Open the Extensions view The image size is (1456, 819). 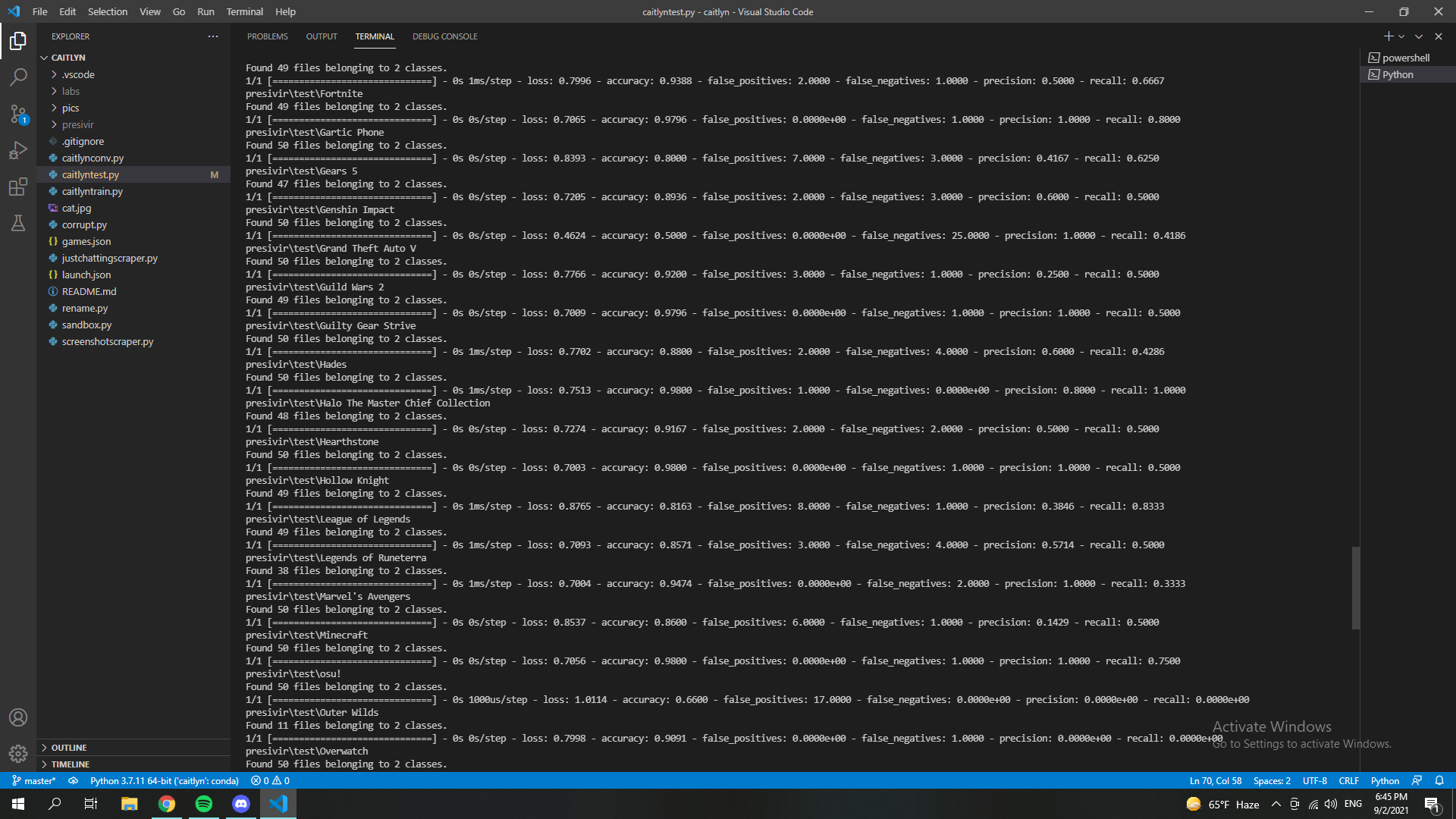[x=18, y=187]
